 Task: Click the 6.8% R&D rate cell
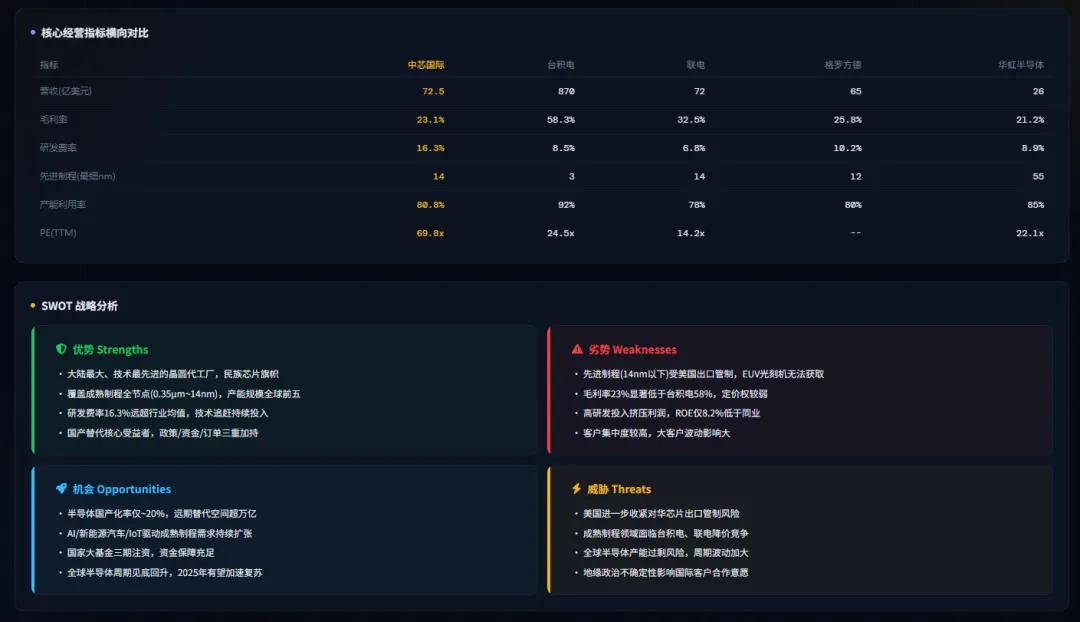[x=694, y=147]
